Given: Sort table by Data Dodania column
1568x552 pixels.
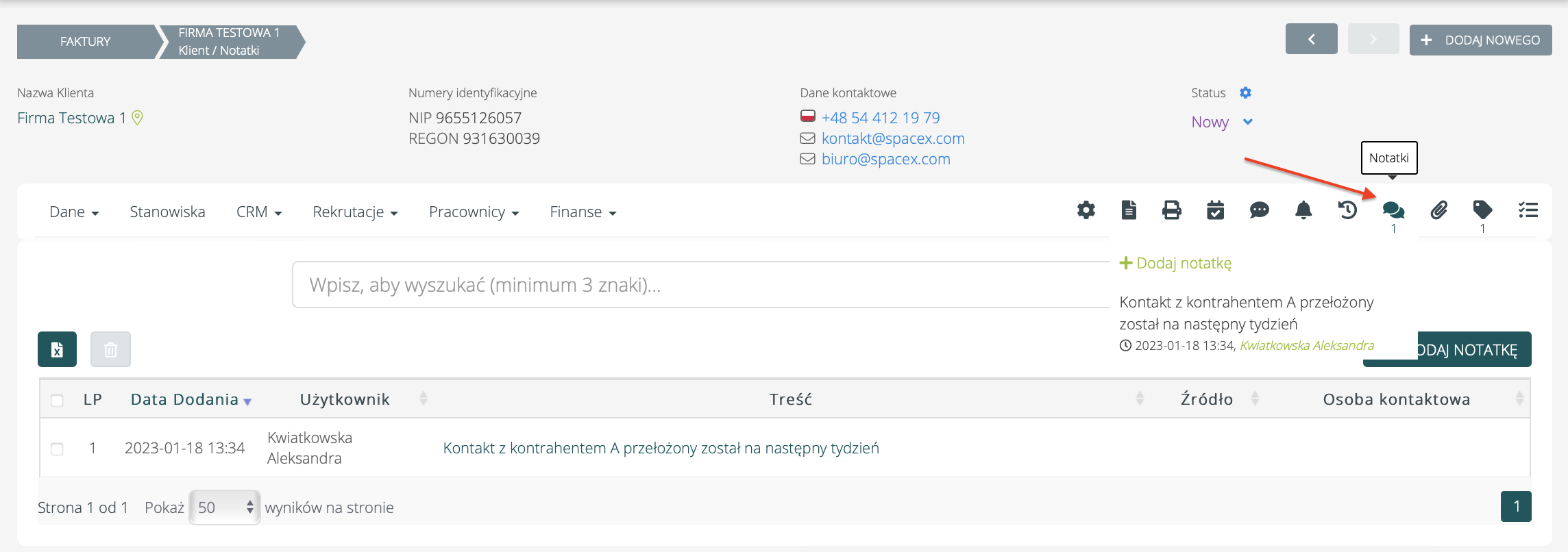Looking at the screenshot, I should tap(185, 400).
